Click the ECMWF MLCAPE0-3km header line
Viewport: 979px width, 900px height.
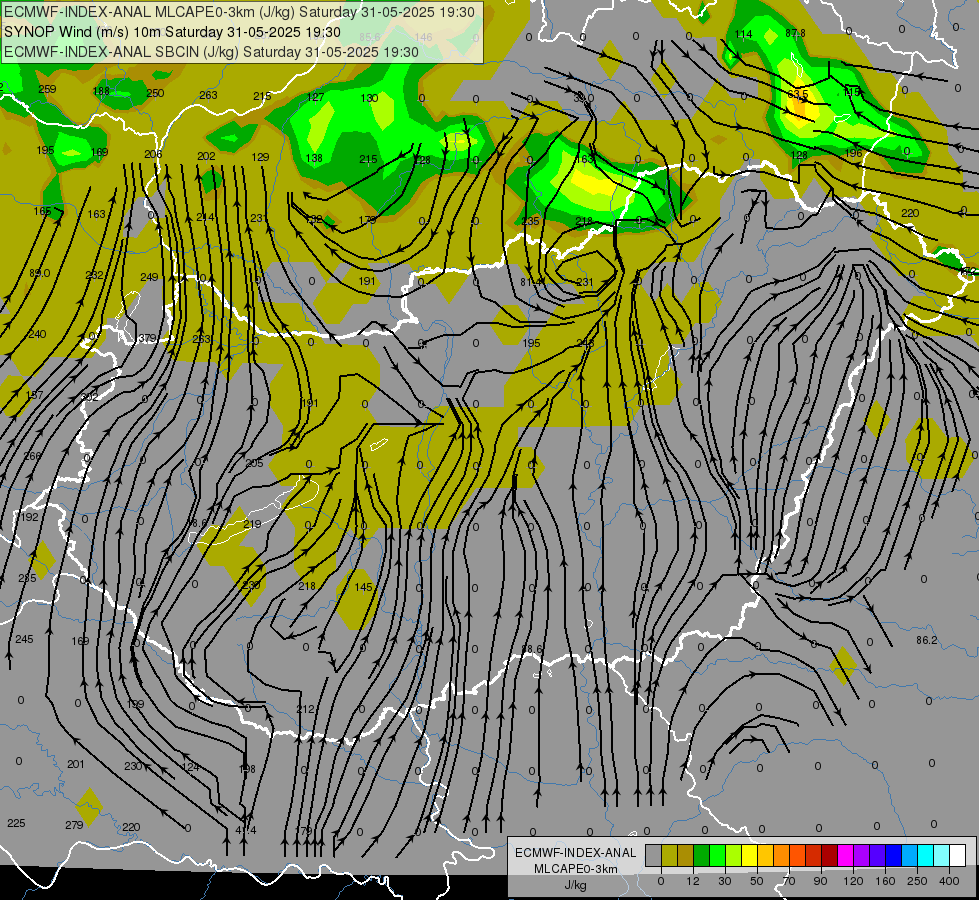[239, 12]
